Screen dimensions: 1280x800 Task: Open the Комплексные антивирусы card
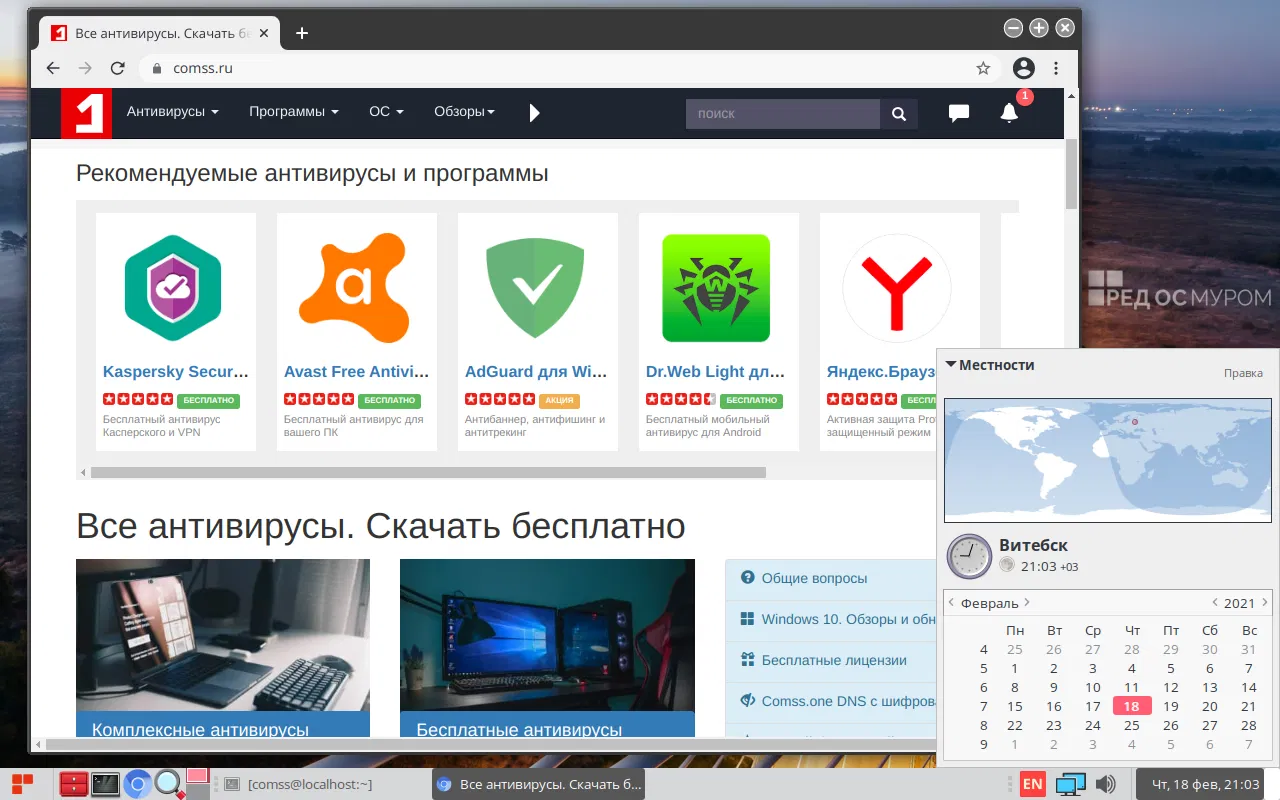pos(223,648)
